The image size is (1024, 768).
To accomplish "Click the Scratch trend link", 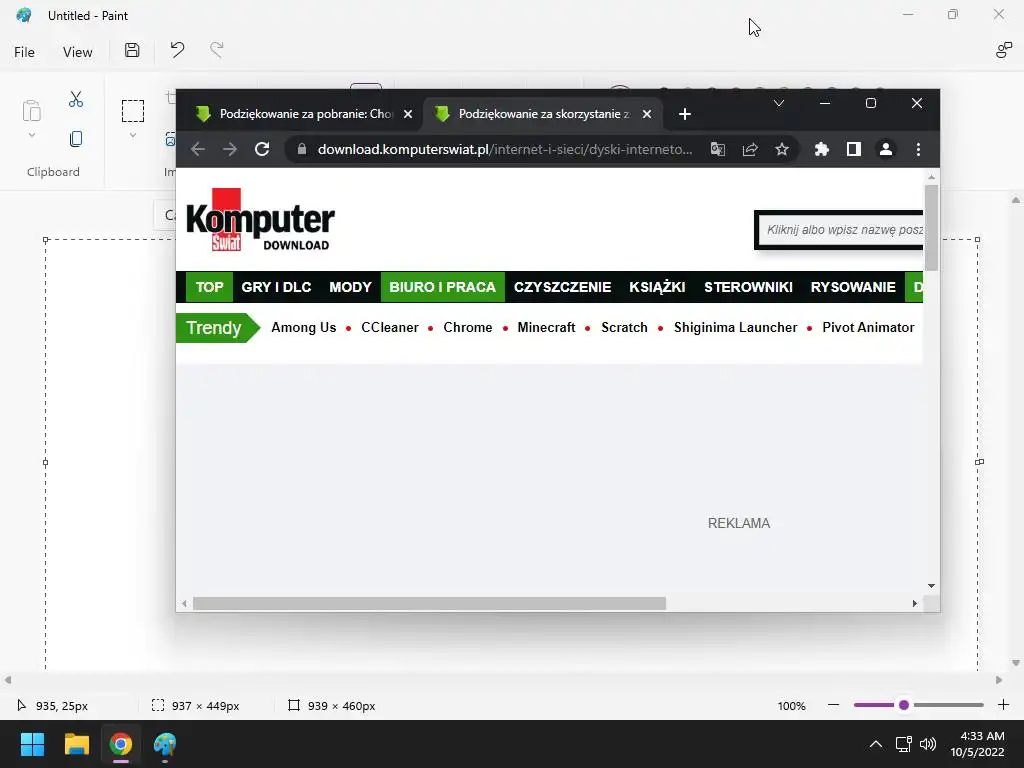I will pos(624,328).
